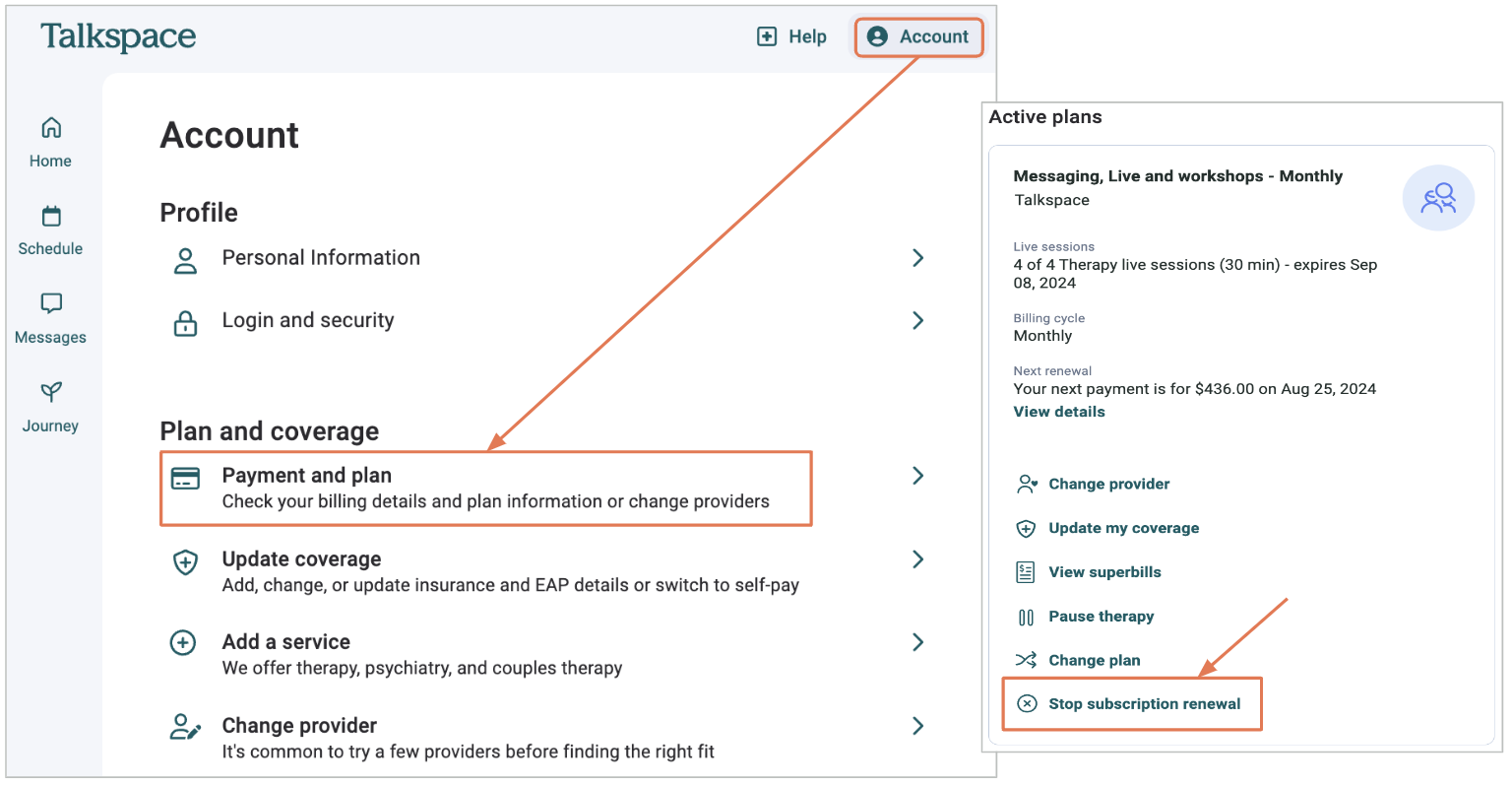This screenshot has height=786, width=1512.
Task: Click the Change provider icon in Active plans
Action: [x=1027, y=484]
